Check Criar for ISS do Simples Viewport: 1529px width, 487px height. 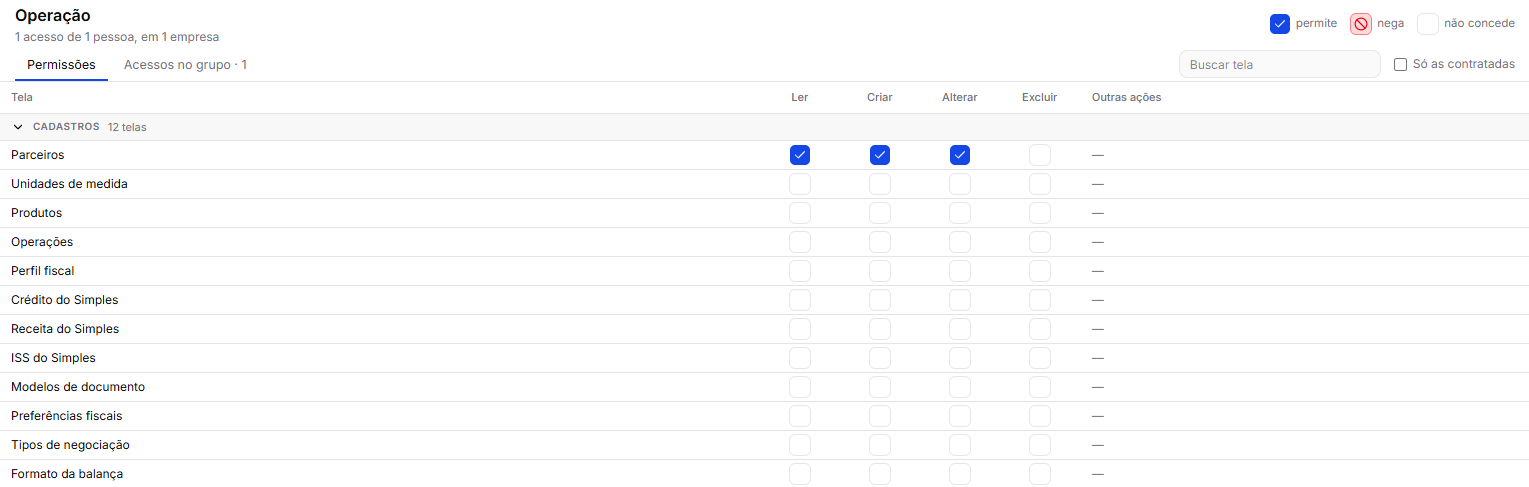pyautogui.click(x=880, y=358)
